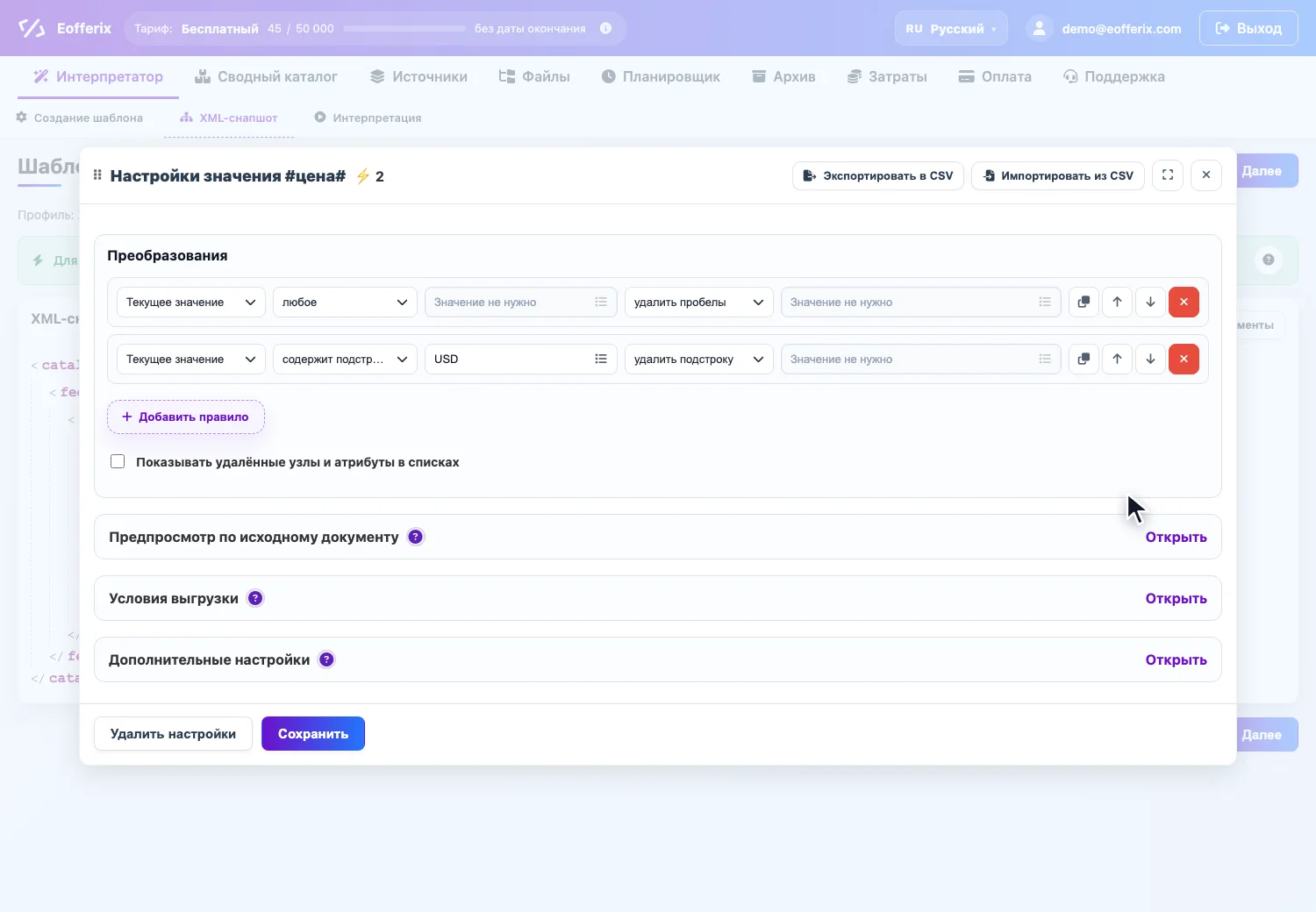Click Удалить настройки button
The image size is (1316, 912).
click(x=173, y=734)
